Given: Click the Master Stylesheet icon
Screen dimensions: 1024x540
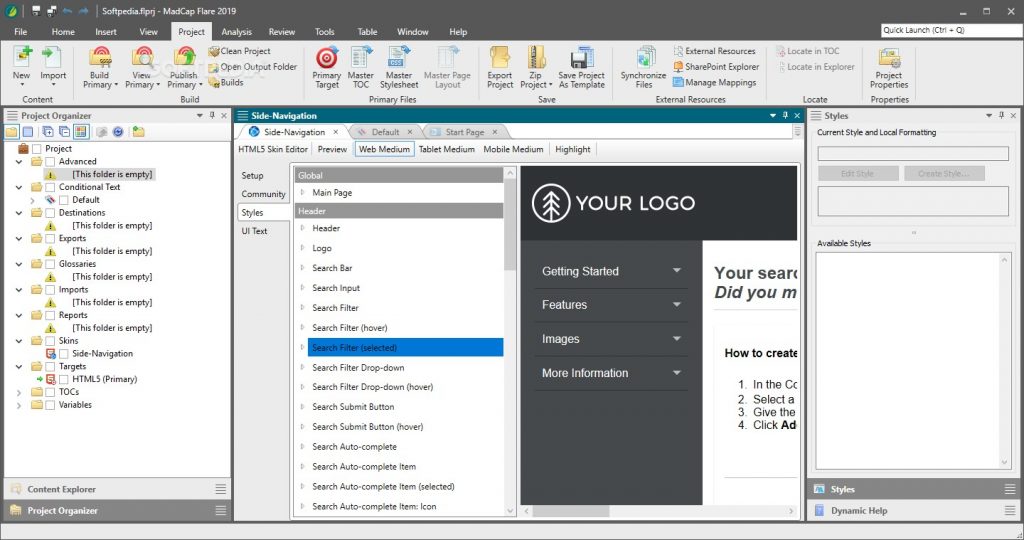Looking at the screenshot, I should 398,58.
